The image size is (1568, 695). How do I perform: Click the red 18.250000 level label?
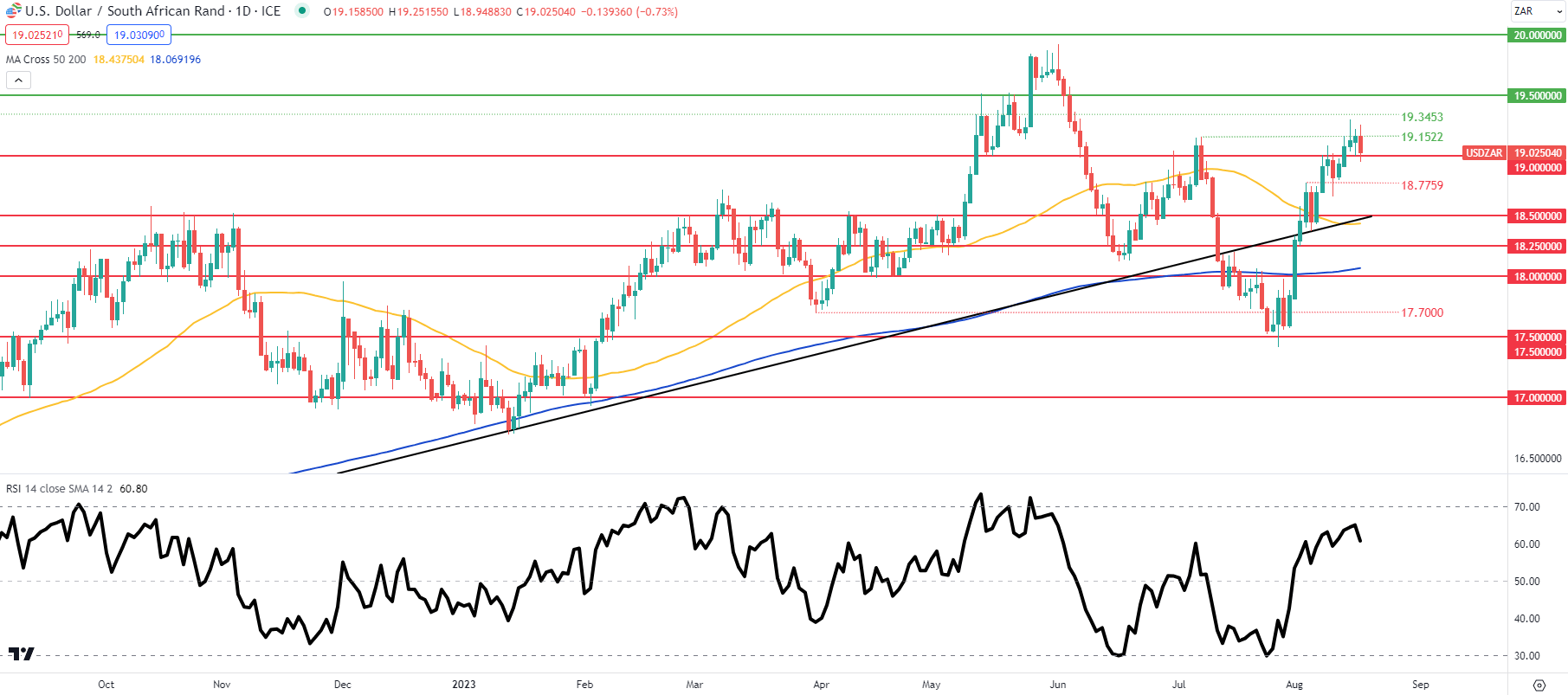1537,247
